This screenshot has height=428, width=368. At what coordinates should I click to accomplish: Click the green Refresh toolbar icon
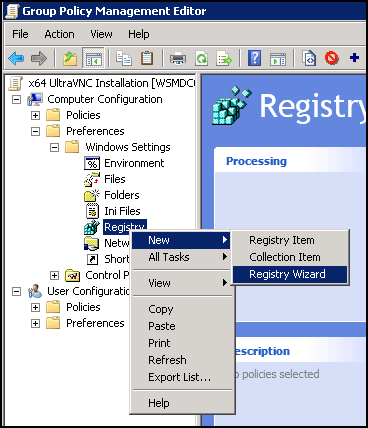tap(201, 59)
